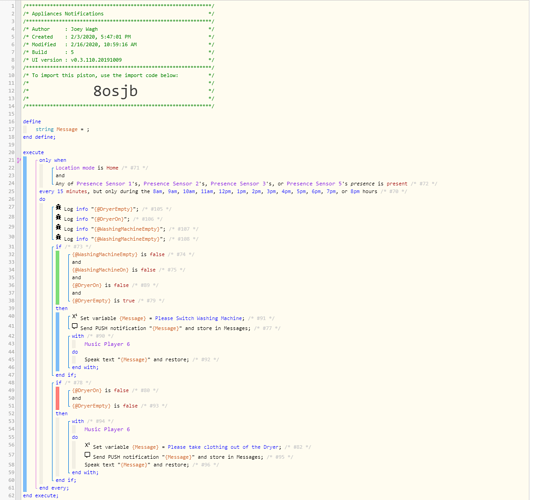Click the variable icon beside Set variable Please take clothing

click(x=87, y=445)
